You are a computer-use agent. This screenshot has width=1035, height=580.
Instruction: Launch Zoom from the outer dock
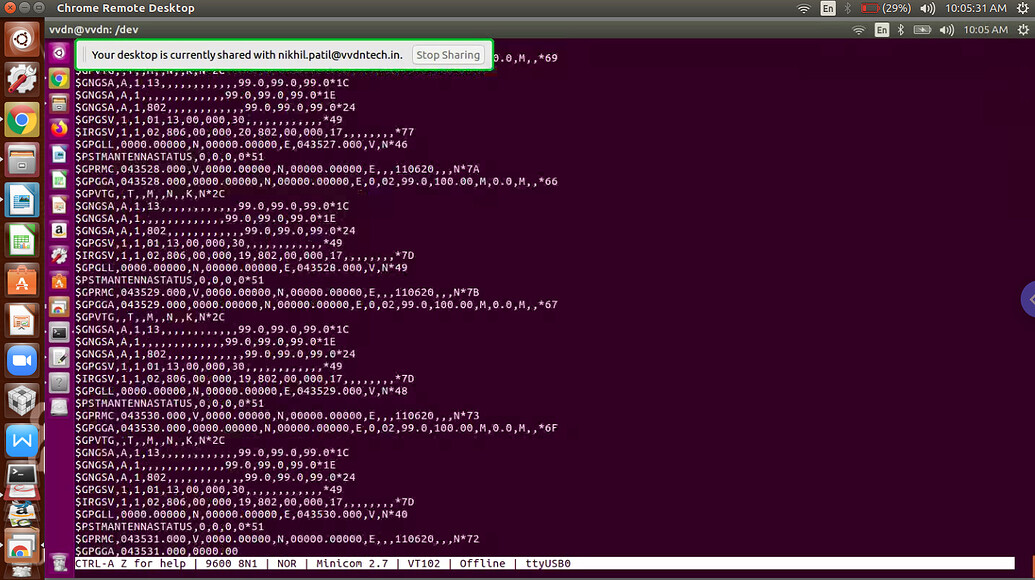coord(21,361)
